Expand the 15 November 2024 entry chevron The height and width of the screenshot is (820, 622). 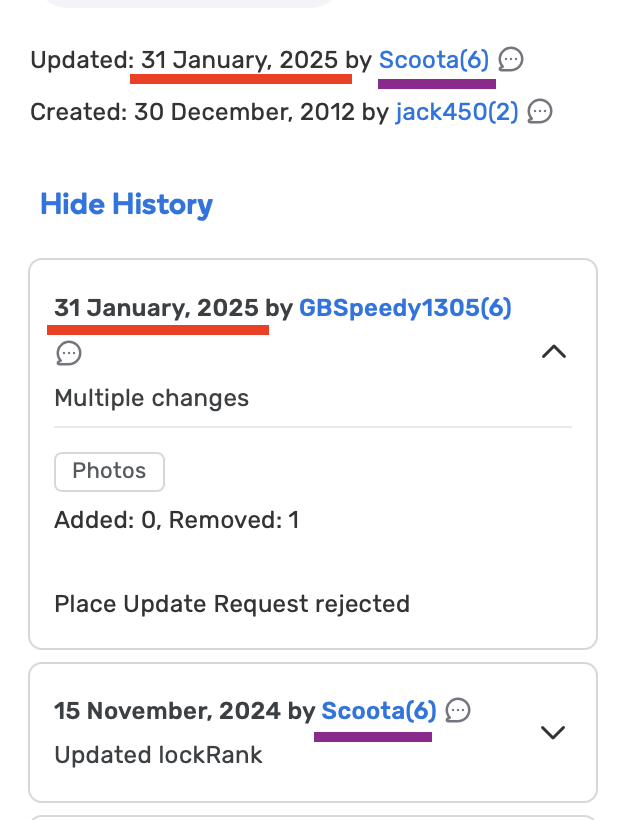coord(553,733)
